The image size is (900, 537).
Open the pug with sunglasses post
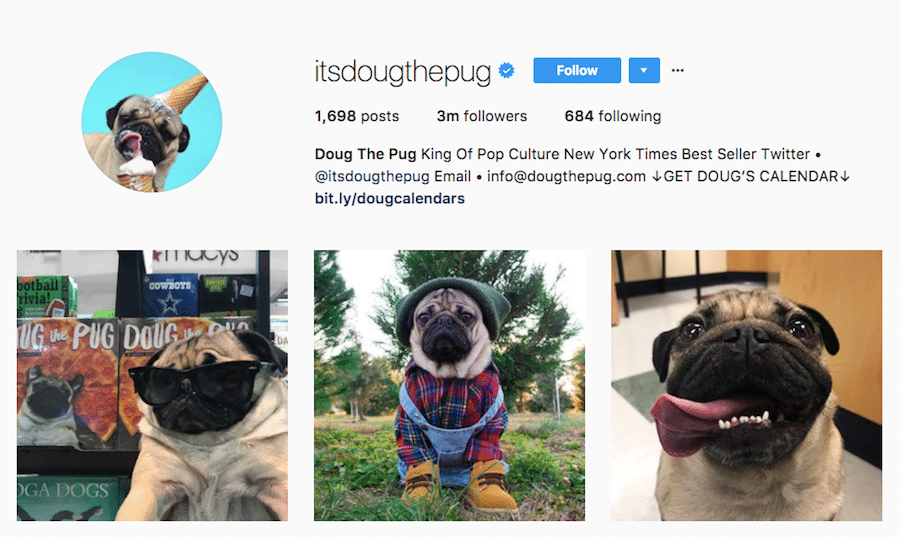(x=152, y=386)
